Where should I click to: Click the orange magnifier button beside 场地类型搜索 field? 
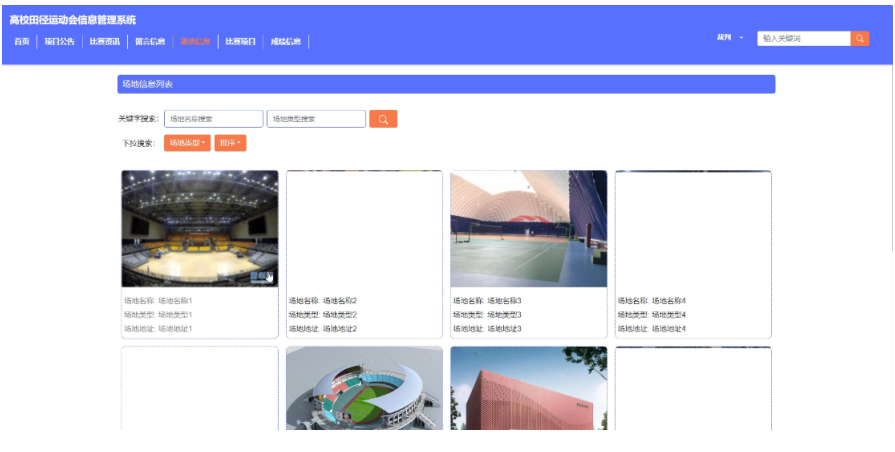pyautogui.click(x=383, y=119)
